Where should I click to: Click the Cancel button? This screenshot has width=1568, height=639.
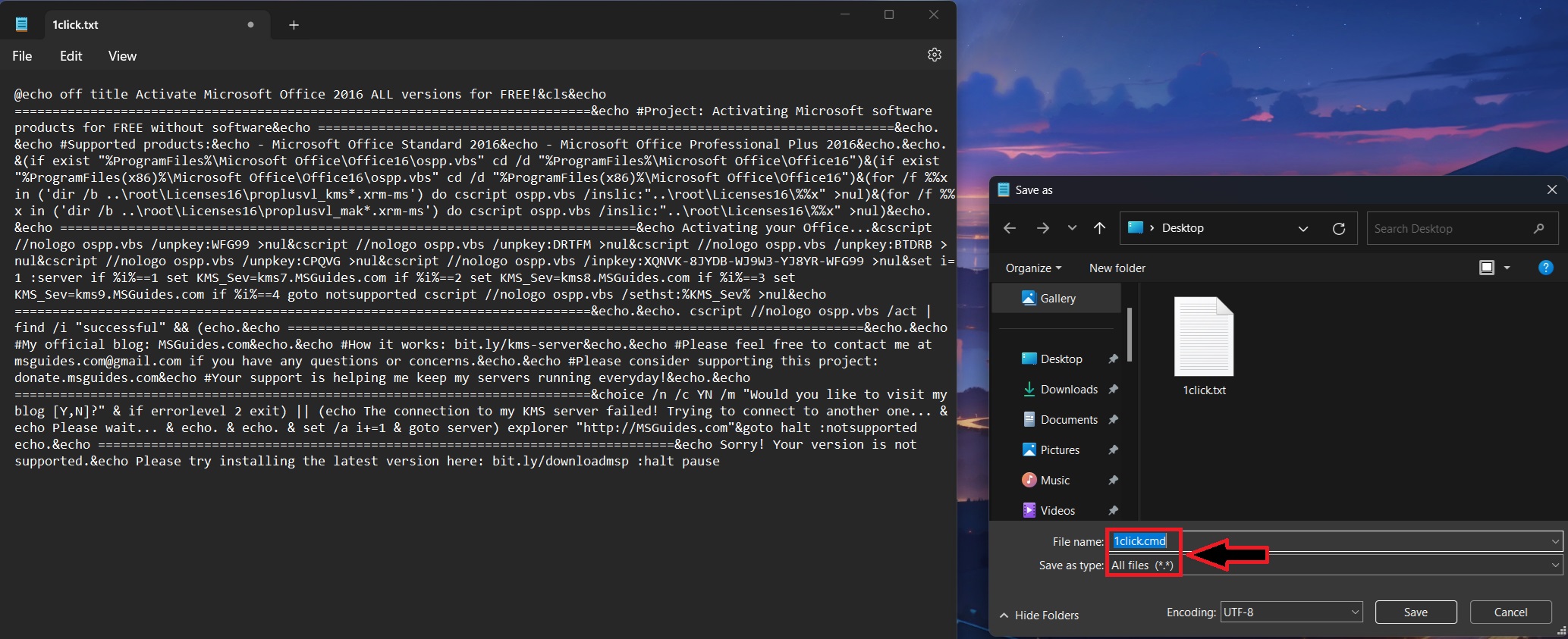point(1510,612)
